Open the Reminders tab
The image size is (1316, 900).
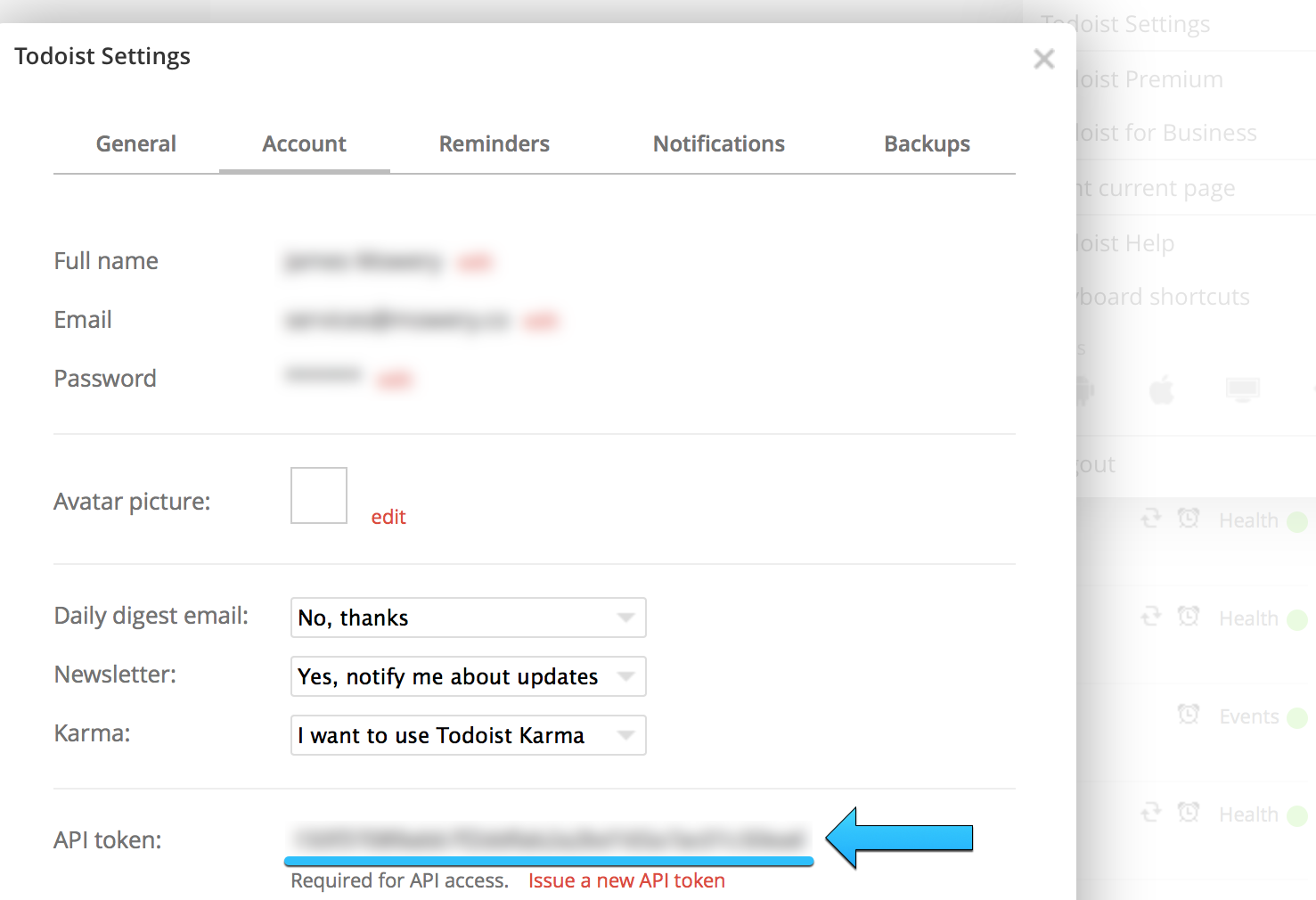click(x=495, y=144)
